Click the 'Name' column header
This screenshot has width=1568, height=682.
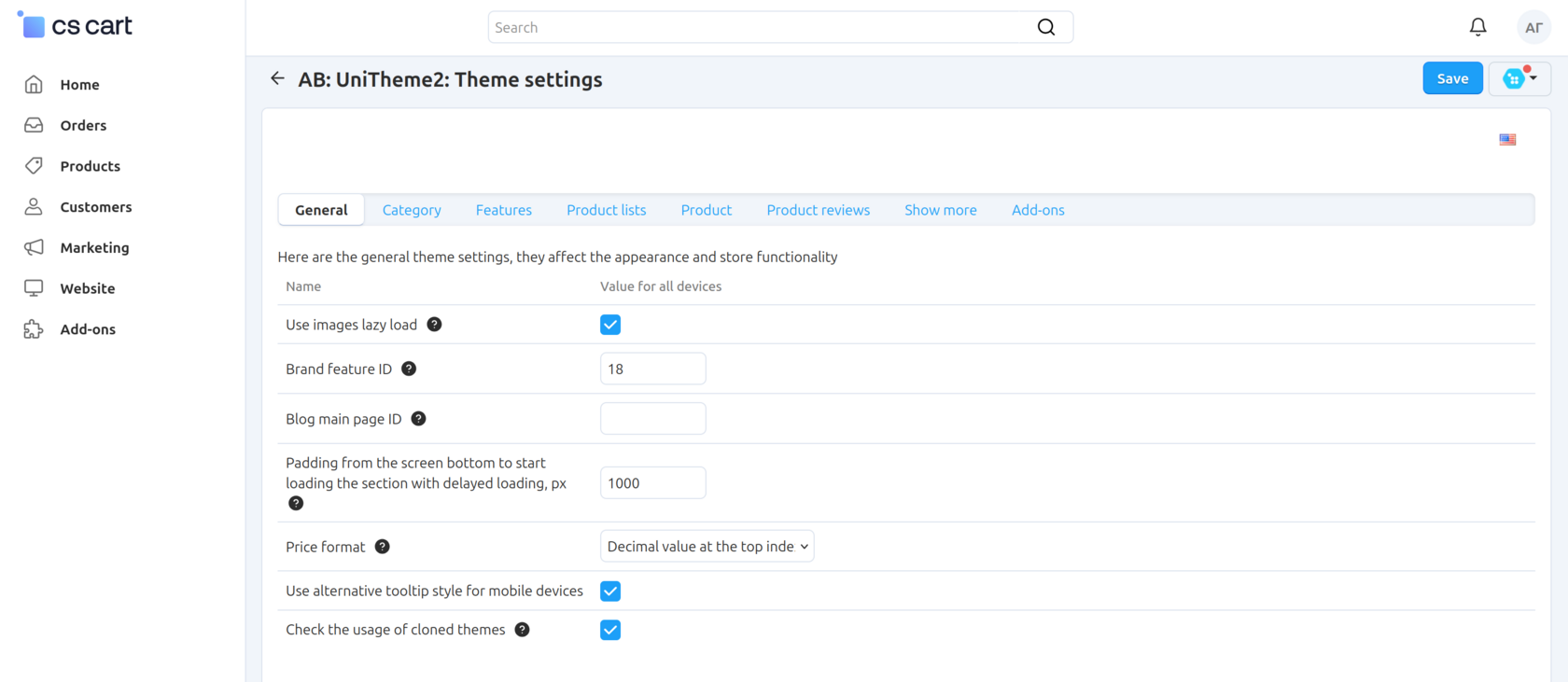pyautogui.click(x=303, y=286)
